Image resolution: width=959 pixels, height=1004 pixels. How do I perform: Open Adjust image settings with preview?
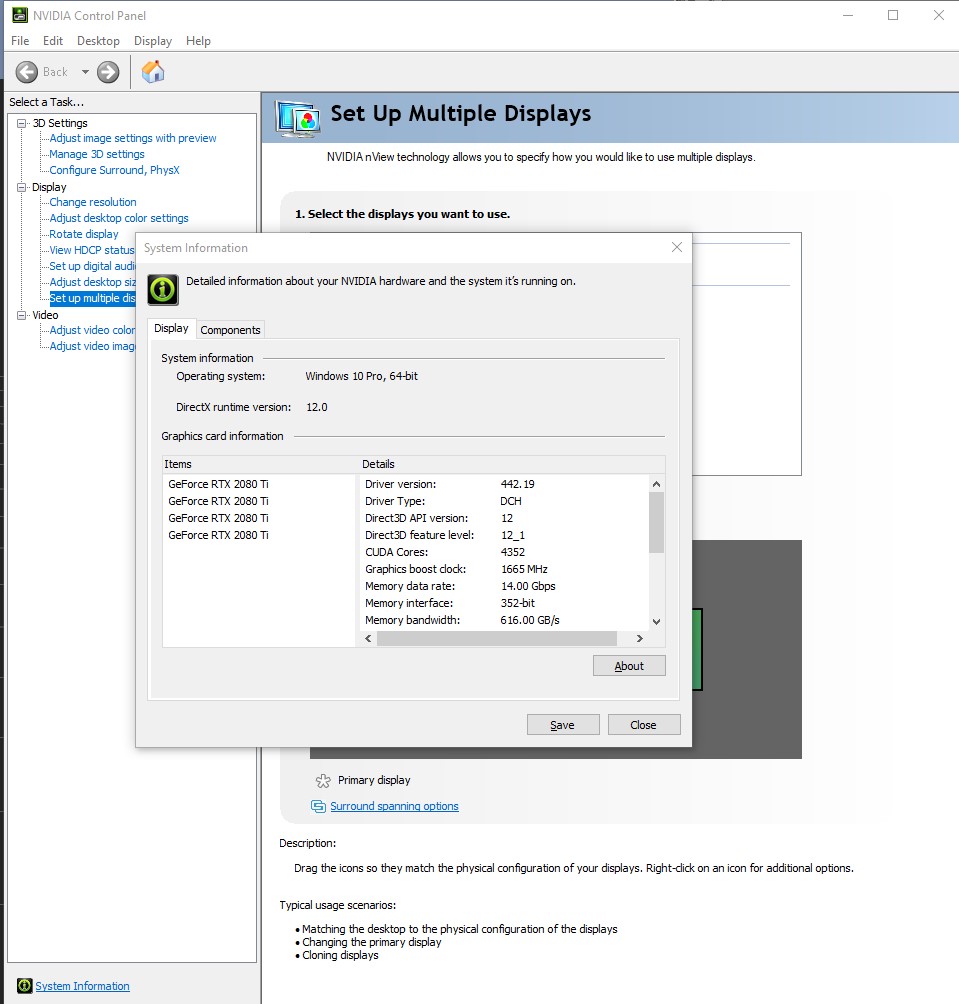point(133,138)
